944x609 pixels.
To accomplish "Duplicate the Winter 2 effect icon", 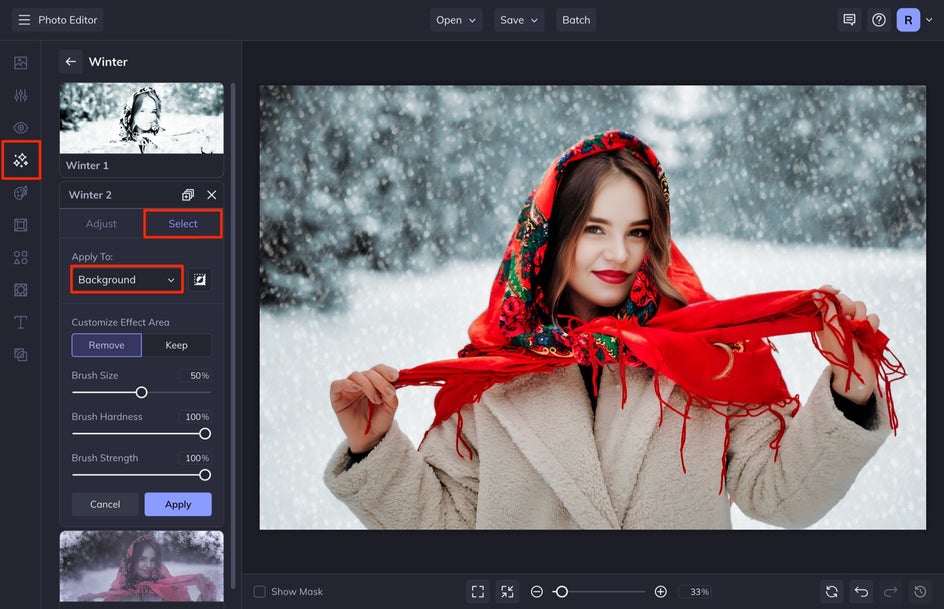I will 188,195.
